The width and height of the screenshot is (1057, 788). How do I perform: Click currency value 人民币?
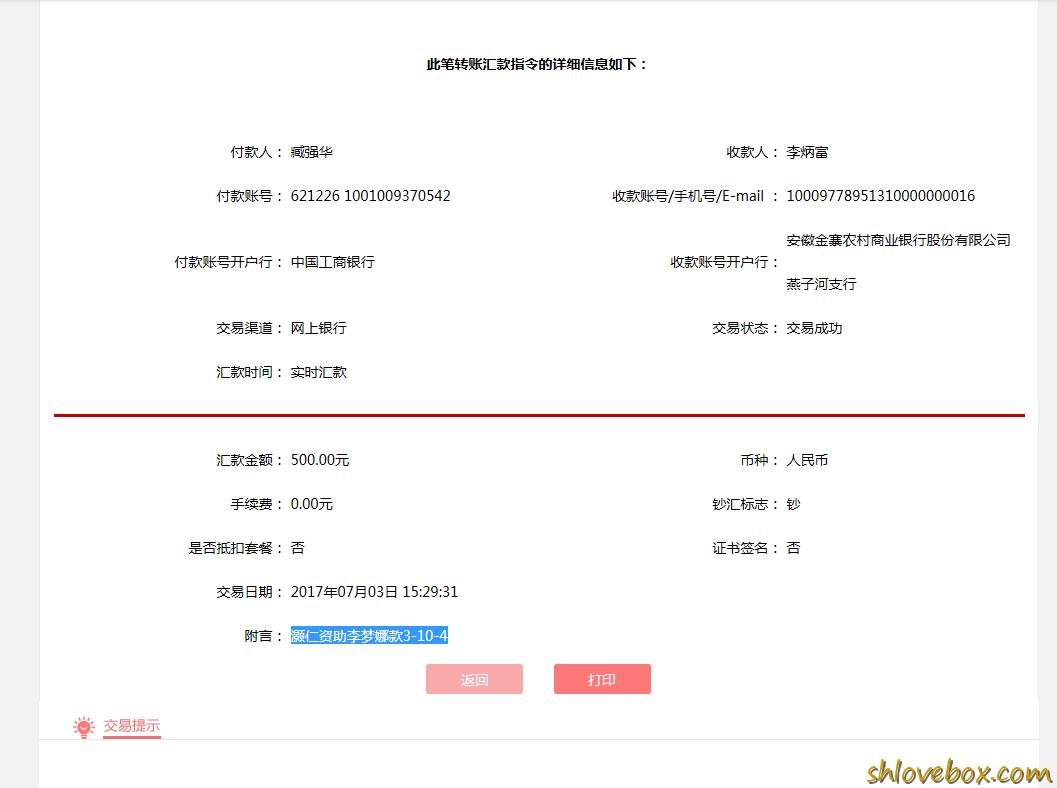tap(807, 460)
